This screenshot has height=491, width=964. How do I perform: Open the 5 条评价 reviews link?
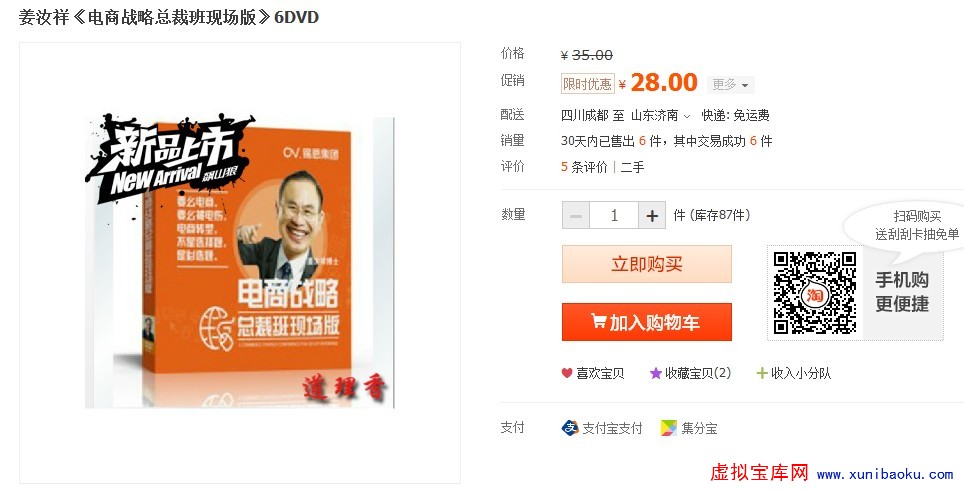(x=584, y=167)
